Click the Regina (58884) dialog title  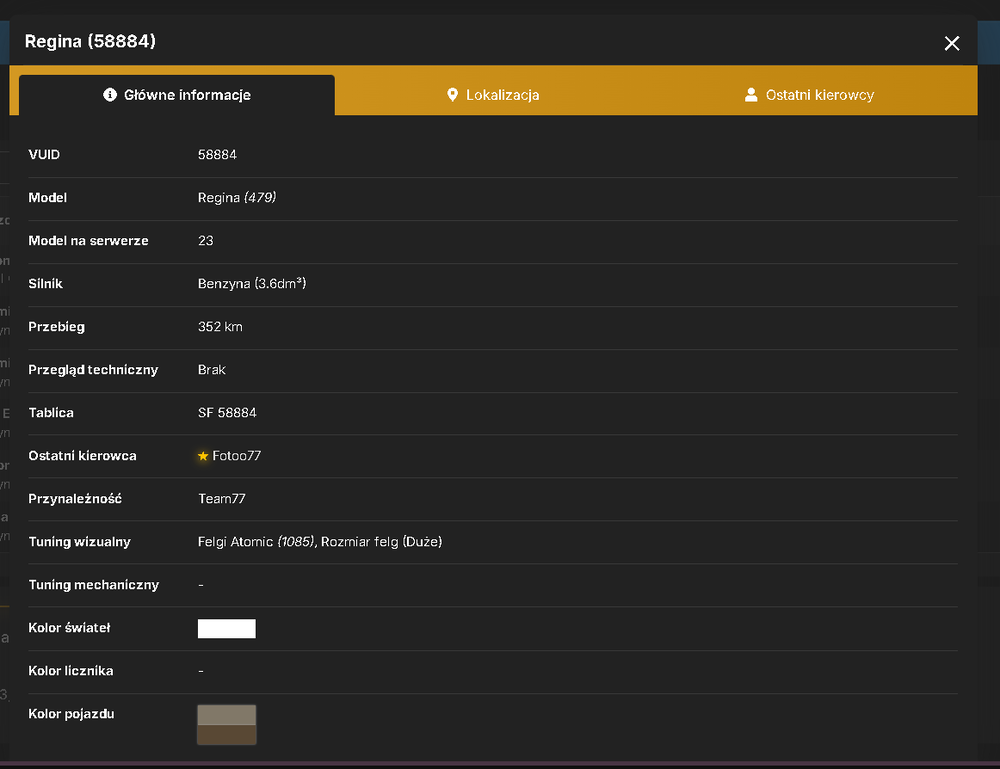[90, 41]
